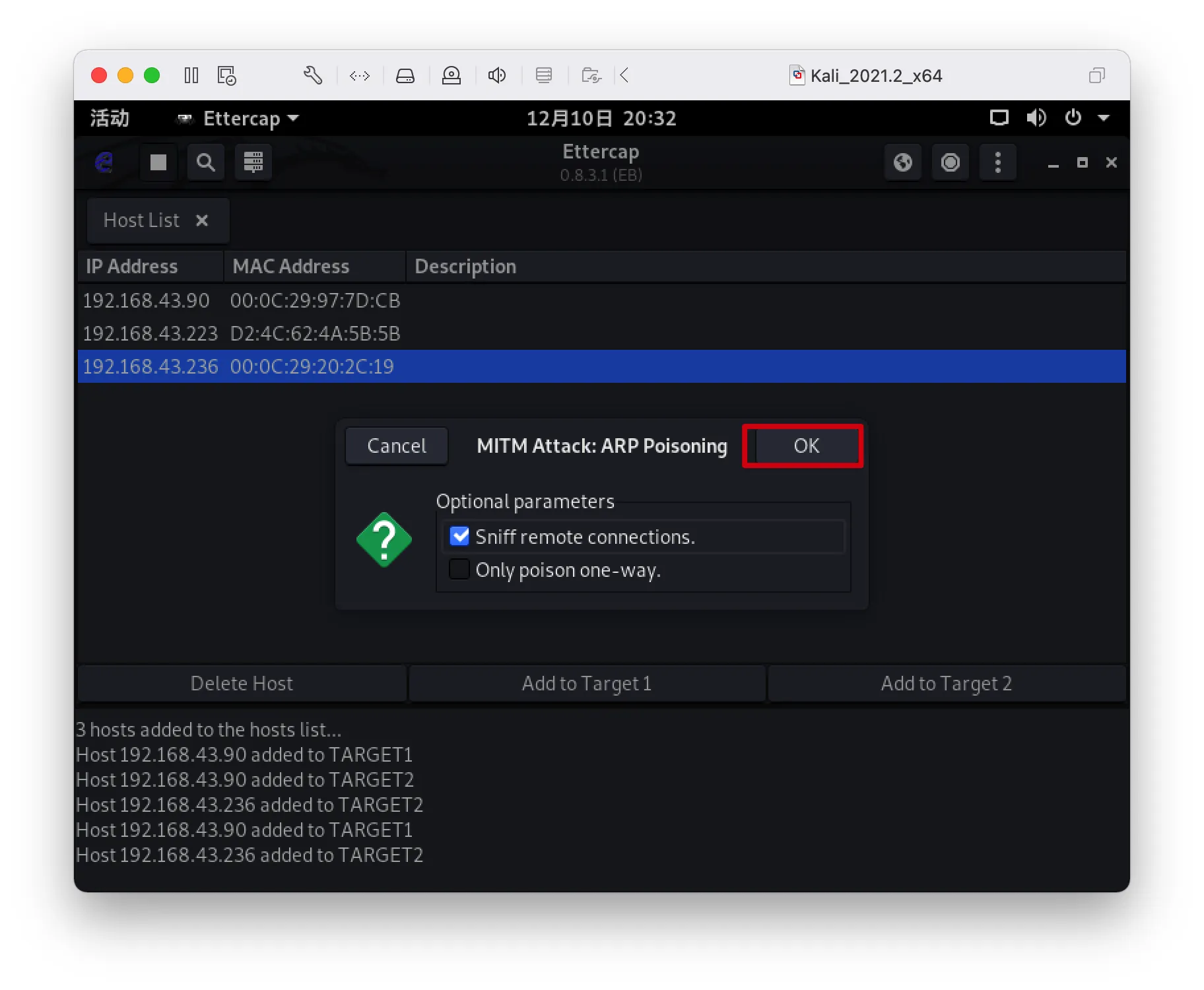1204x990 pixels.
Task: Uncheck Sniff remote connections checkbox
Action: [459, 536]
